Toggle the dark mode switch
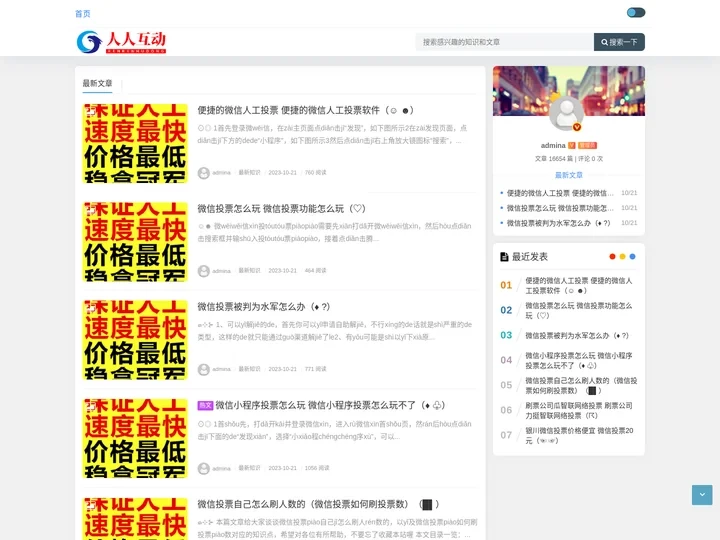 tap(636, 12)
